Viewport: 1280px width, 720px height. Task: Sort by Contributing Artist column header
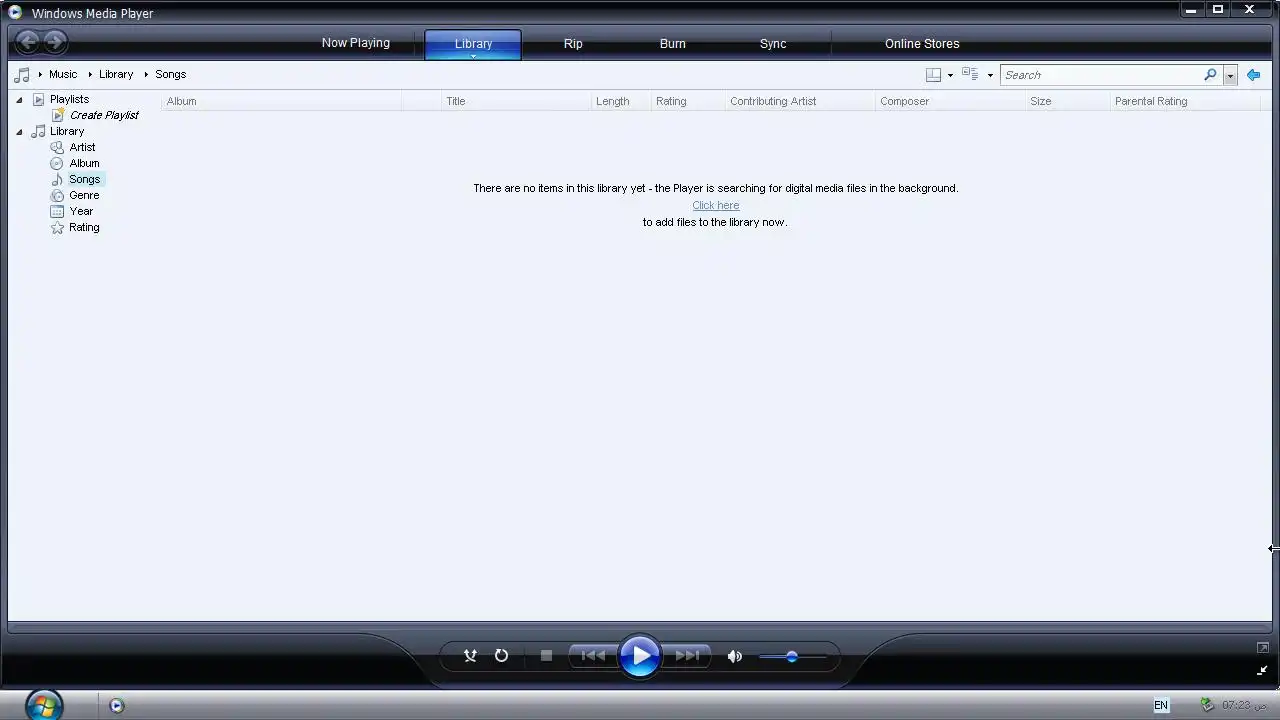[800, 101]
